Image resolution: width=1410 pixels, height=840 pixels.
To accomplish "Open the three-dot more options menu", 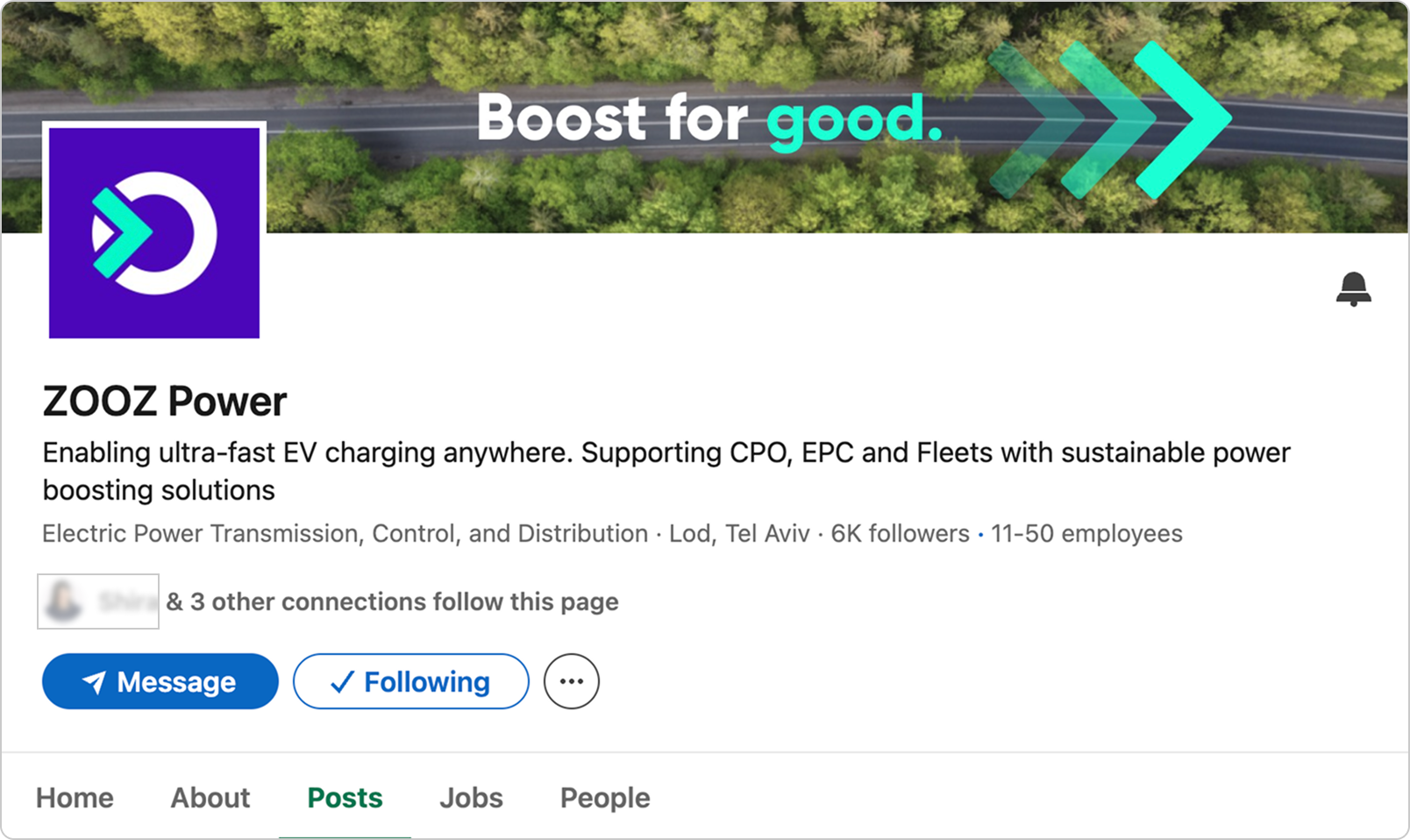I will (x=571, y=681).
